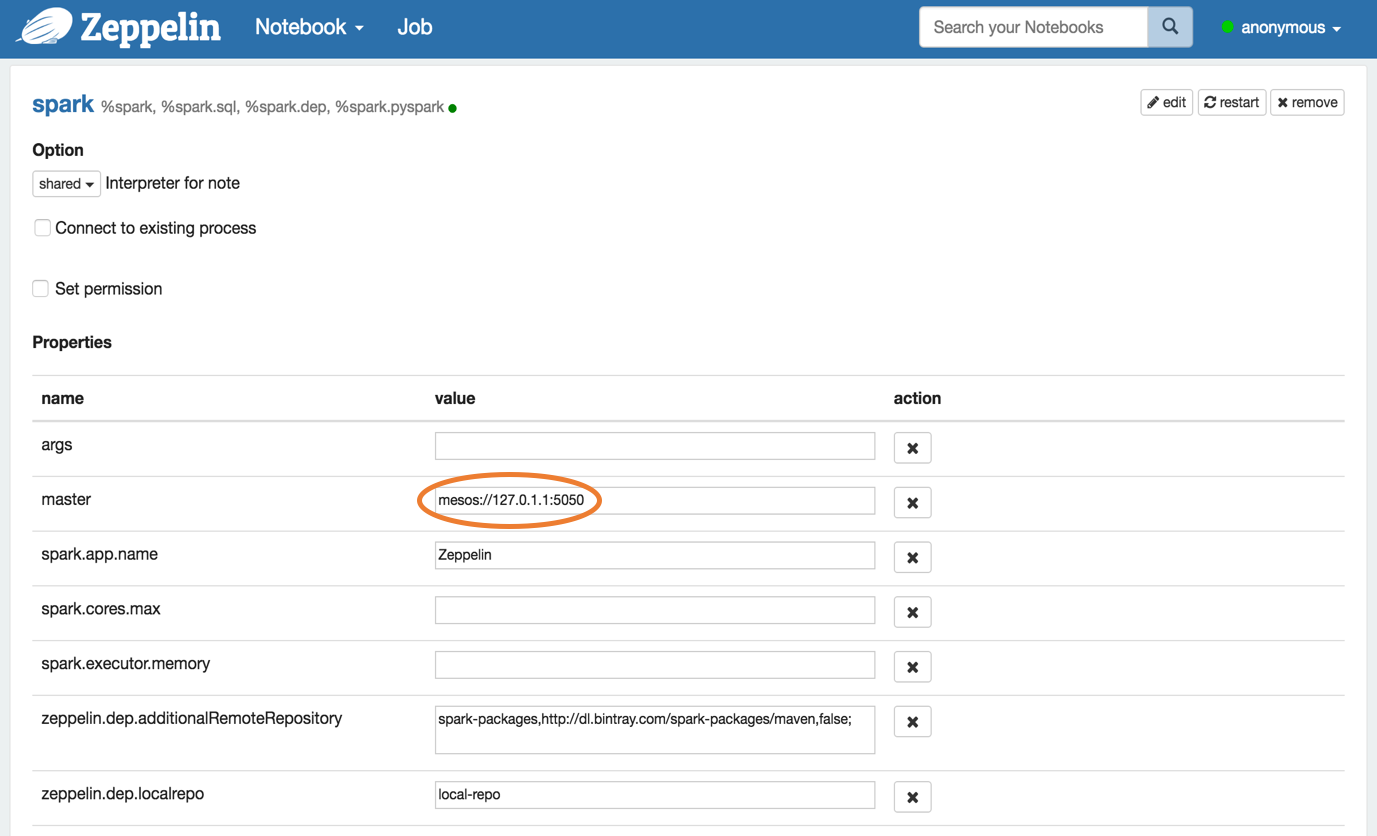Restart the spark interpreter

coord(1231,102)
